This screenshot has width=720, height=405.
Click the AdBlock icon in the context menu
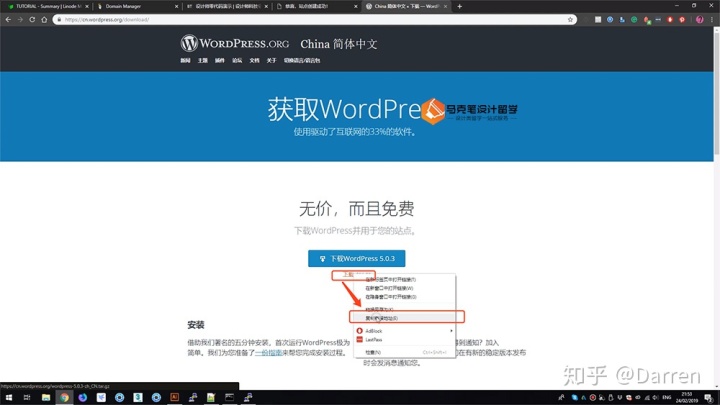(360, 331)
